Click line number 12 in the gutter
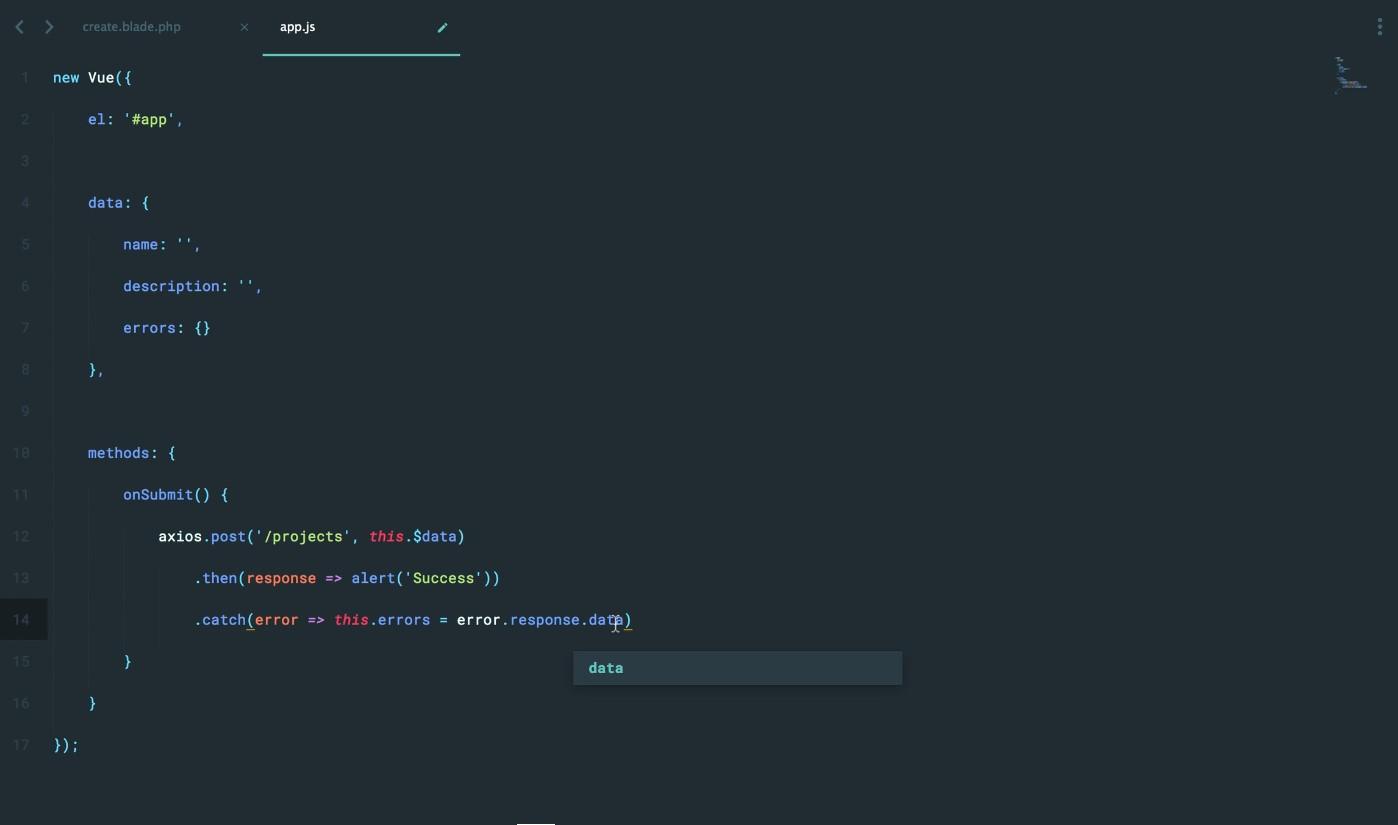The width and height of the screenshot is (1398, 825). point(21,537)
